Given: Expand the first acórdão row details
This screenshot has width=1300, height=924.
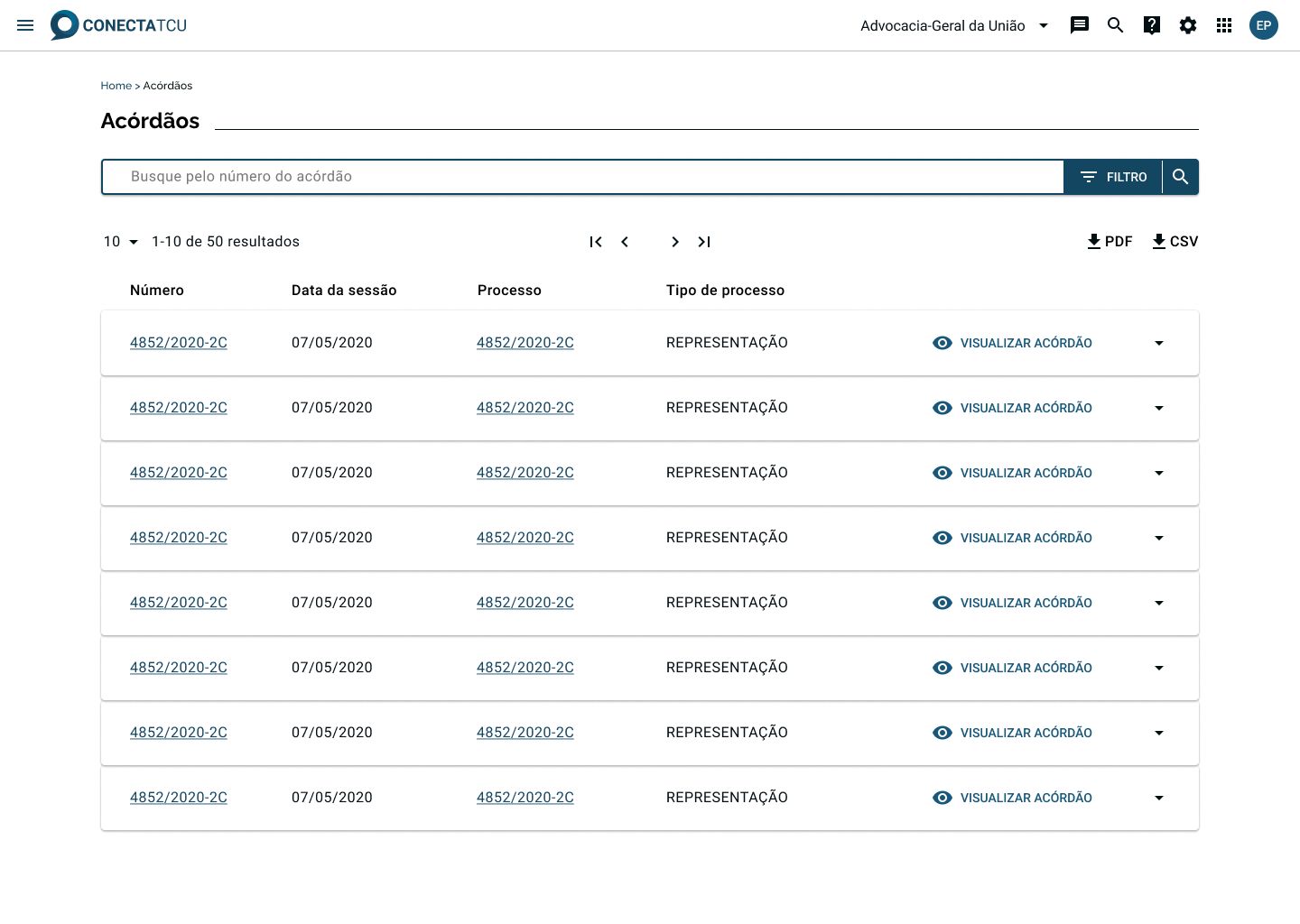Looking at the screenshot, I should point(1158,343).
